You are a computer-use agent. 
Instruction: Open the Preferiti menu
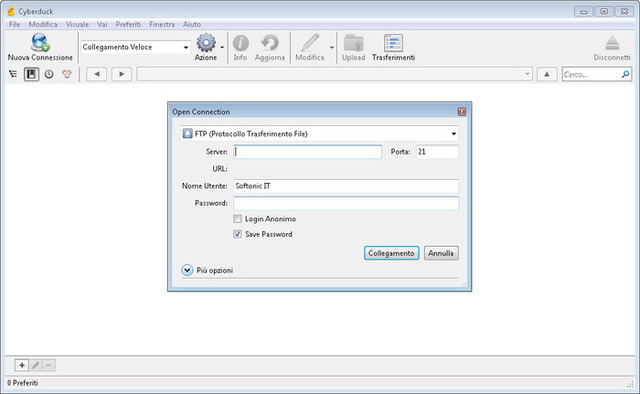(128, 24)
